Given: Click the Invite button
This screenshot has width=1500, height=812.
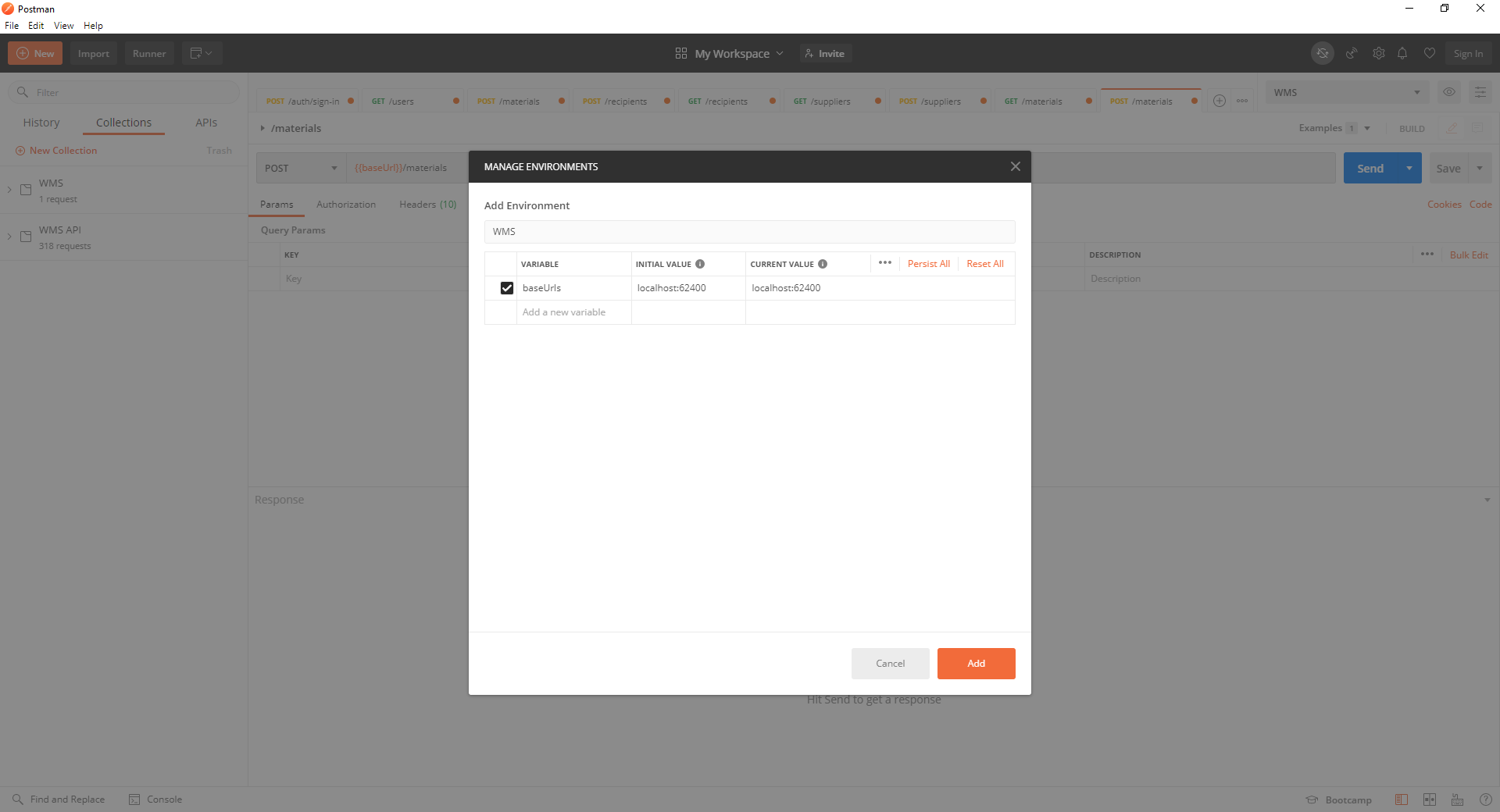Looking at the screenshot, I should pos(825,53).
